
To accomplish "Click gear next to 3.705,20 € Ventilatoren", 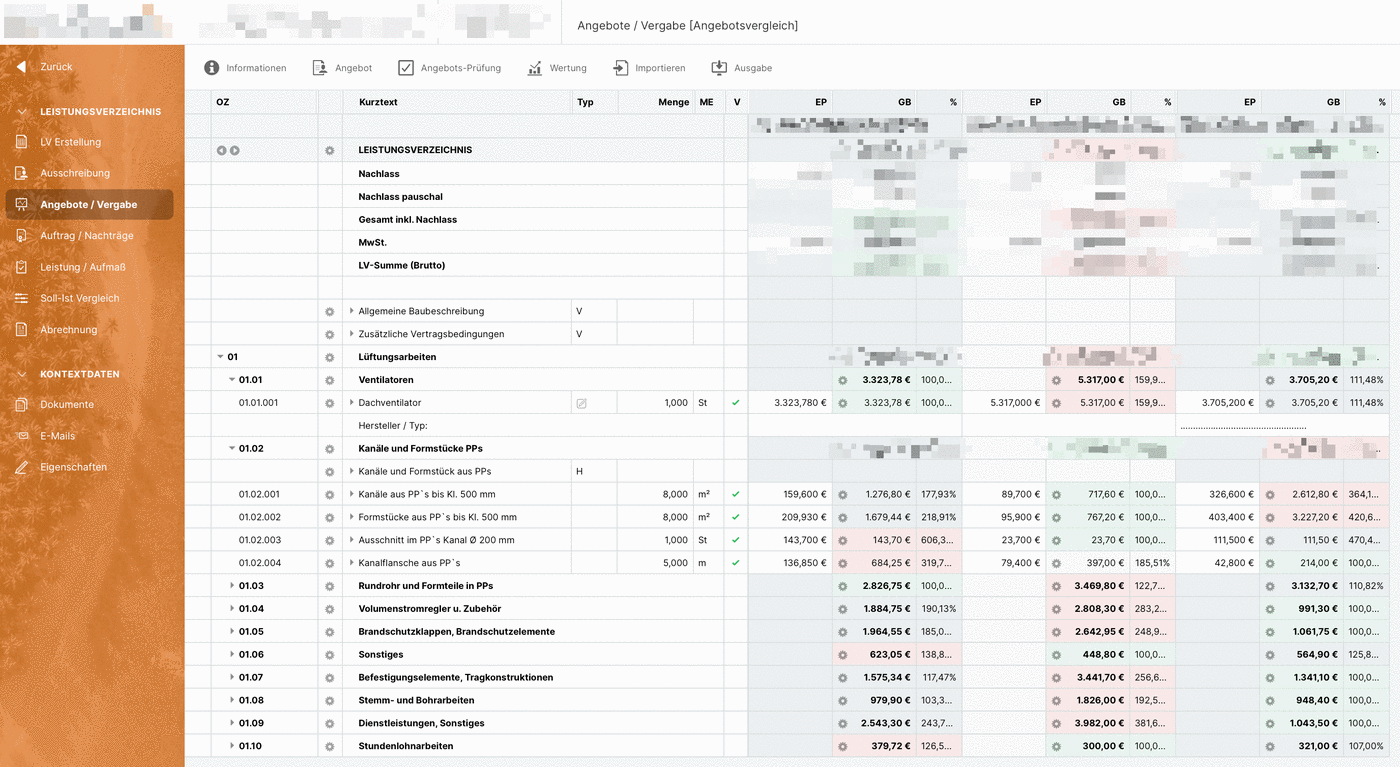I will [1270, 380].
